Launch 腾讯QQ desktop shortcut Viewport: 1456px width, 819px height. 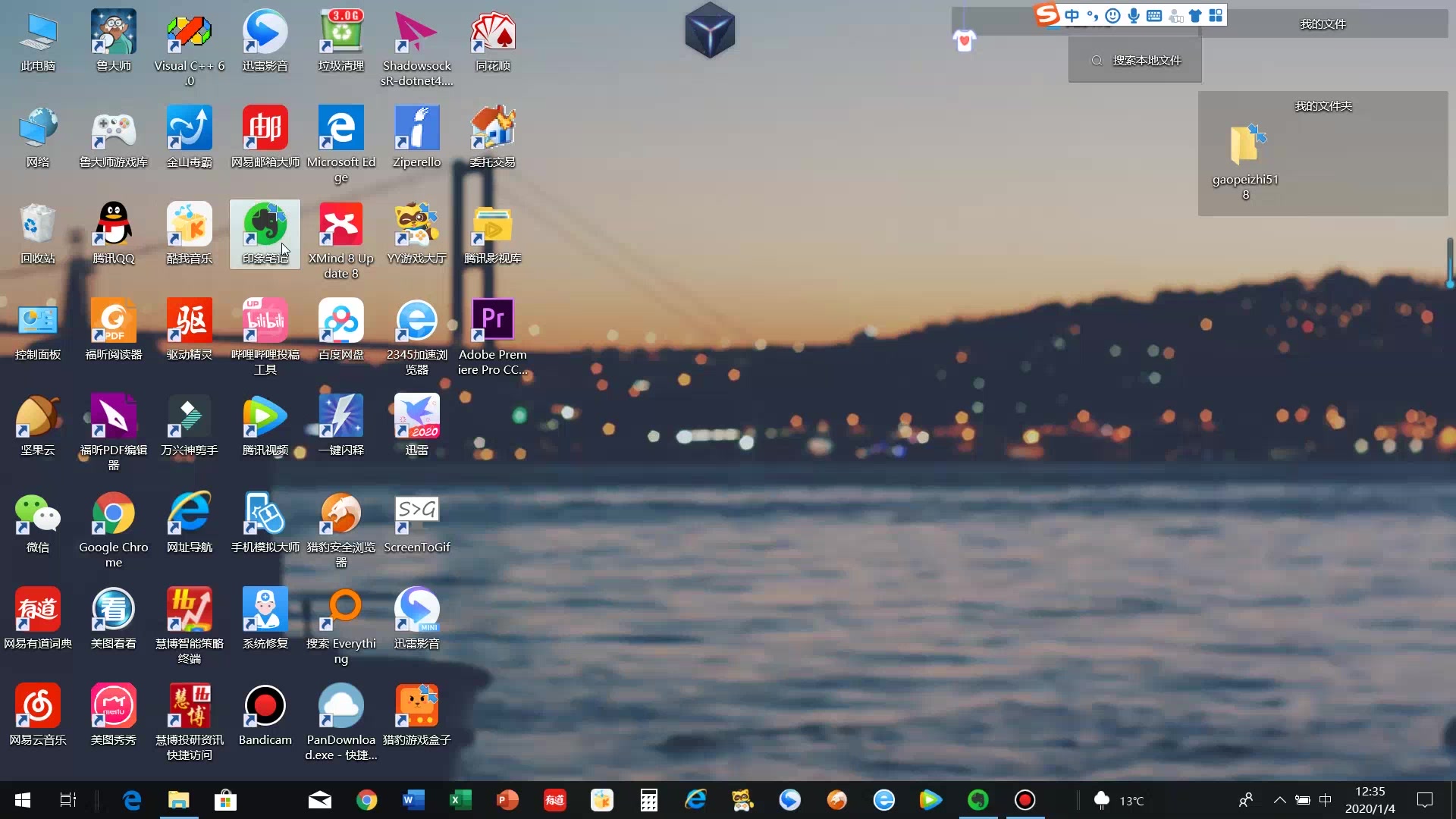(x=114, y=234)
